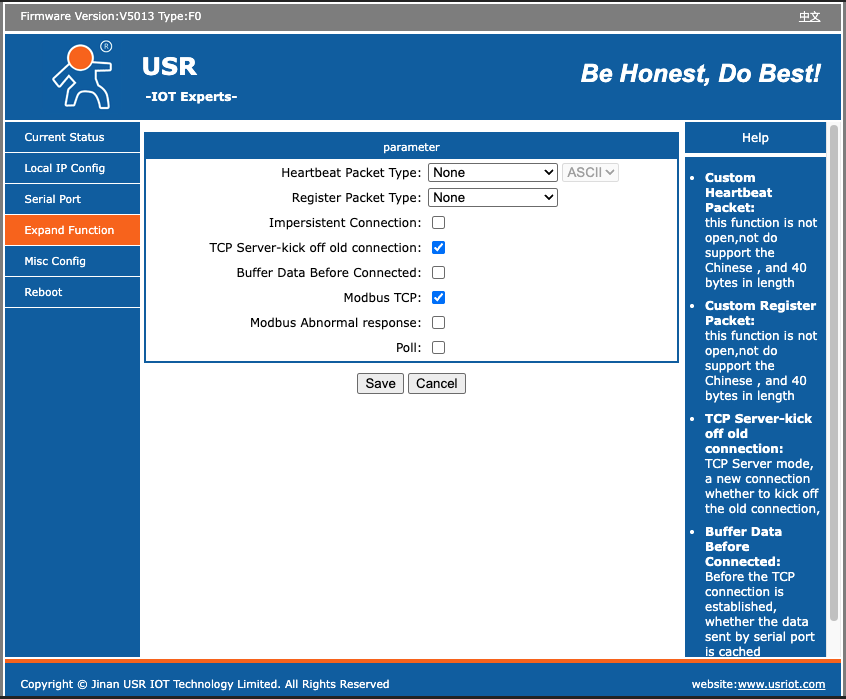Screen dimensions: 846x699
Task: Click the Help panel header
Action: click(x=755, y=138)
